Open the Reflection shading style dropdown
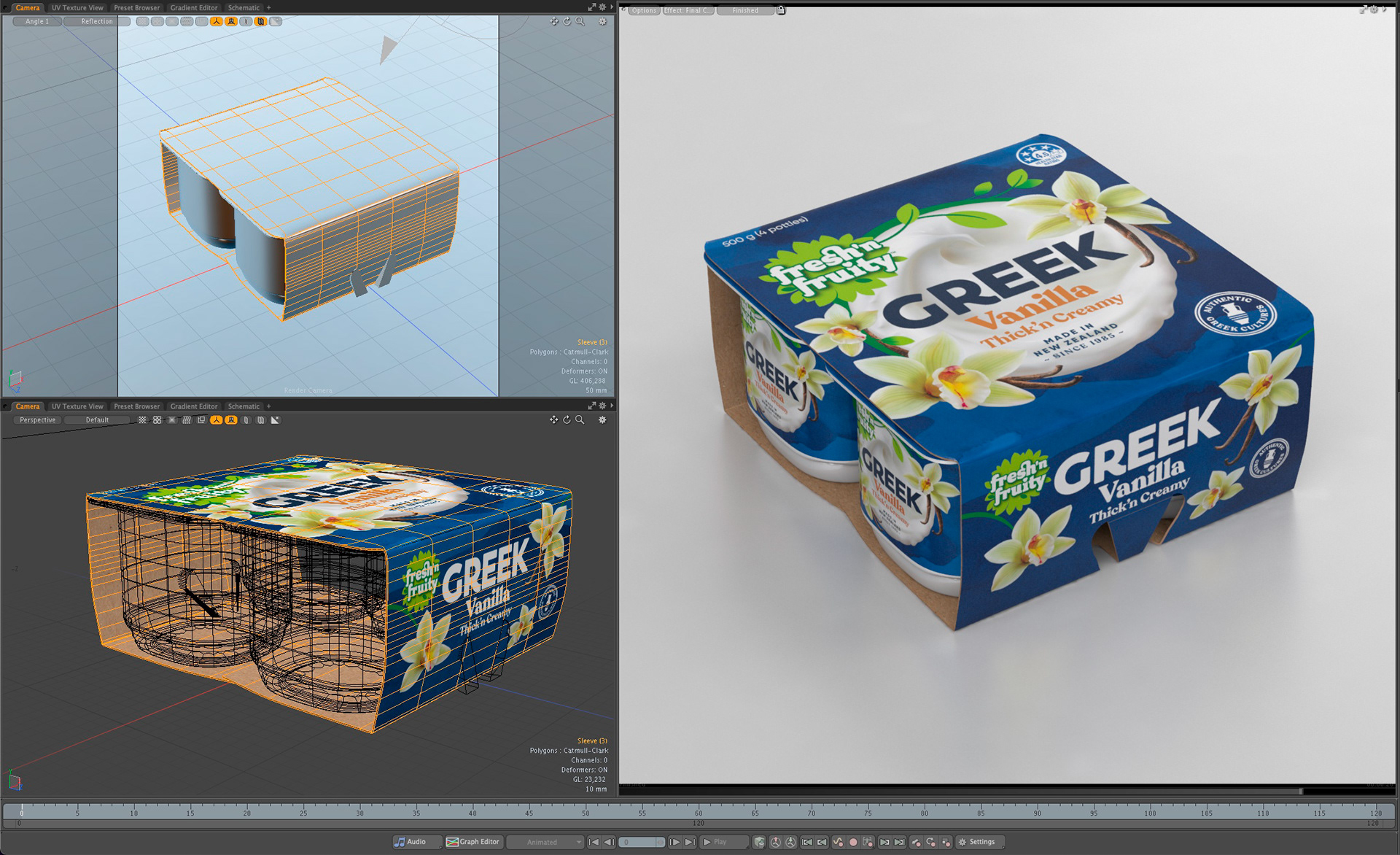This screenshot has height=855, width=1400. pyautogui.click(x=97, y=21)
